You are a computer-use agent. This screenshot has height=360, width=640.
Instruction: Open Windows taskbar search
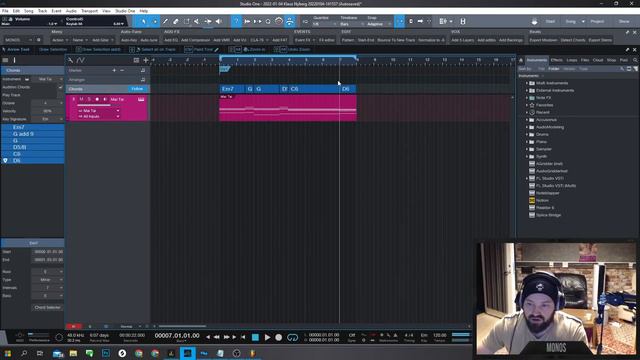[24, 353]
